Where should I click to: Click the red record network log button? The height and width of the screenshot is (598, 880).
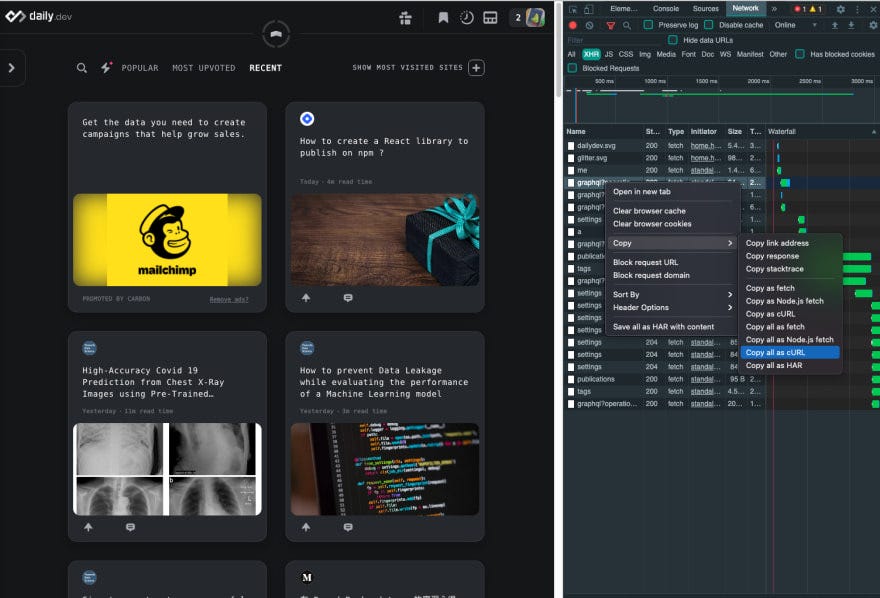[x=574, y=24]
